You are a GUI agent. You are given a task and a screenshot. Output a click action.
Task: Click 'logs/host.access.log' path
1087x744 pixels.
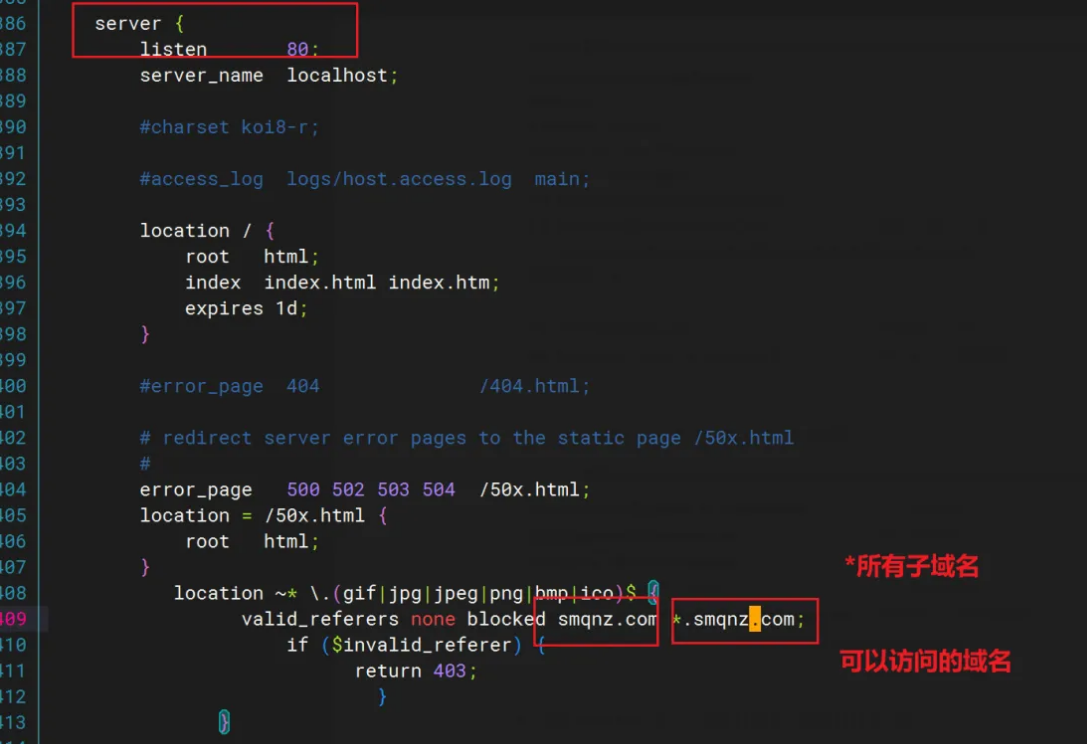coord(399,179)
